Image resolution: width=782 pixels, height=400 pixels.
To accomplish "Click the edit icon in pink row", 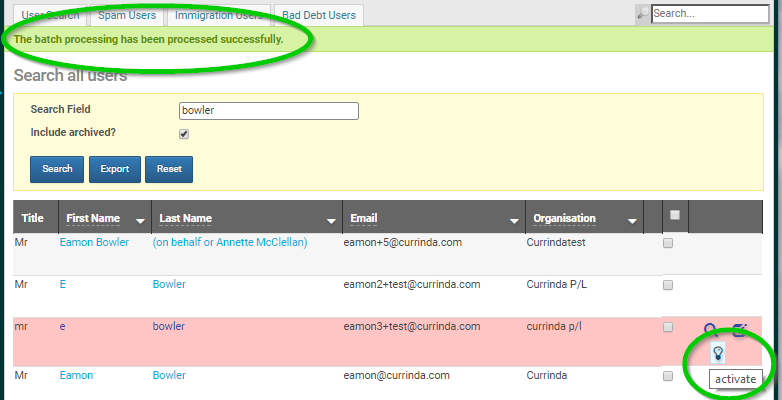I will [740, 330].
